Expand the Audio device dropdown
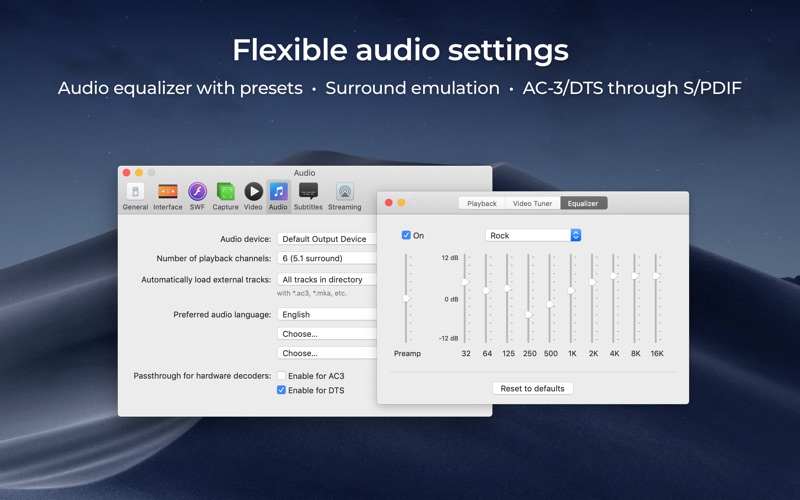Viewport: 800px width, 500px height. [x=327, y=239]
